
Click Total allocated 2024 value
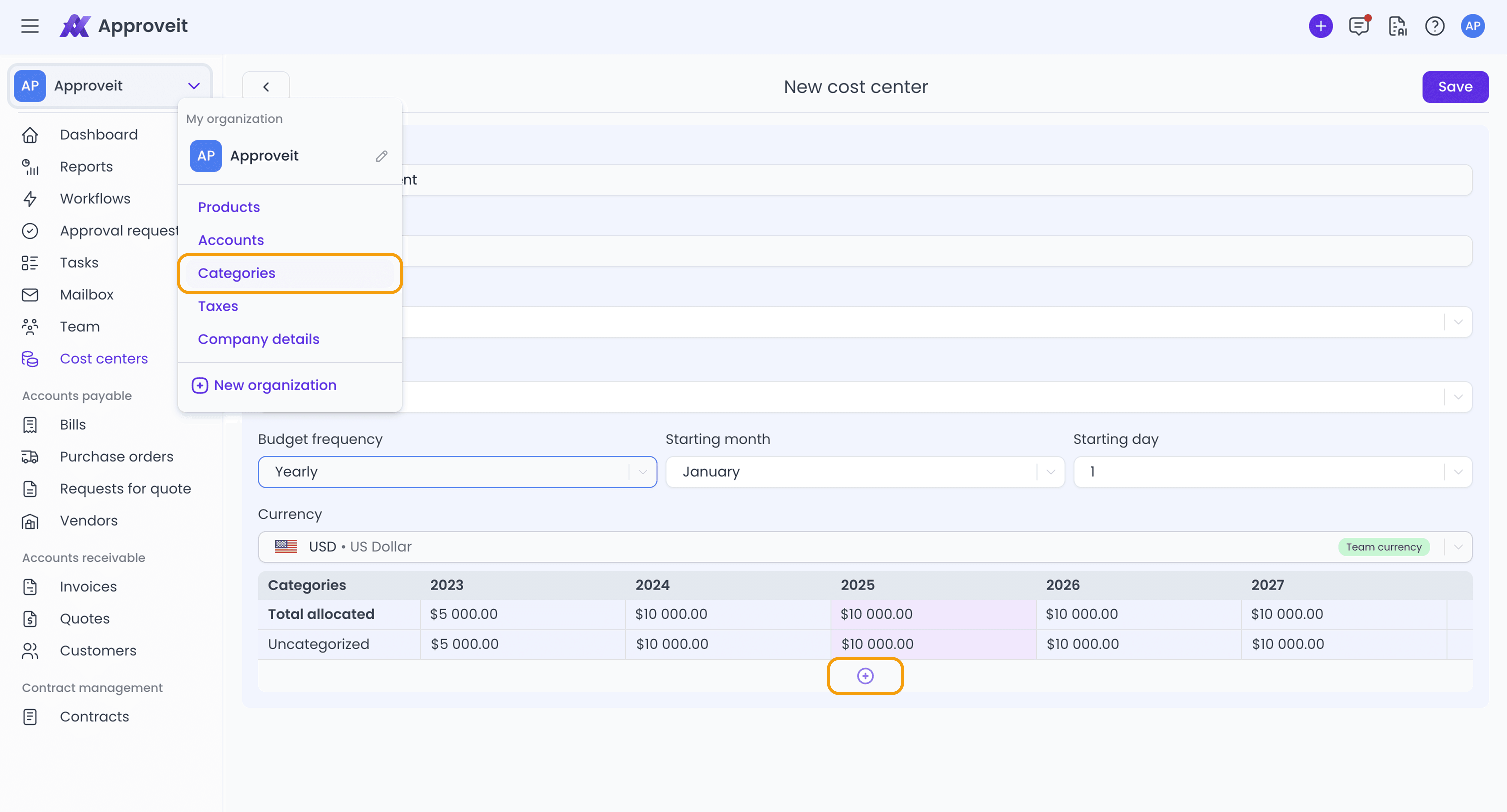pyautogui.click(x=671, y=614)
